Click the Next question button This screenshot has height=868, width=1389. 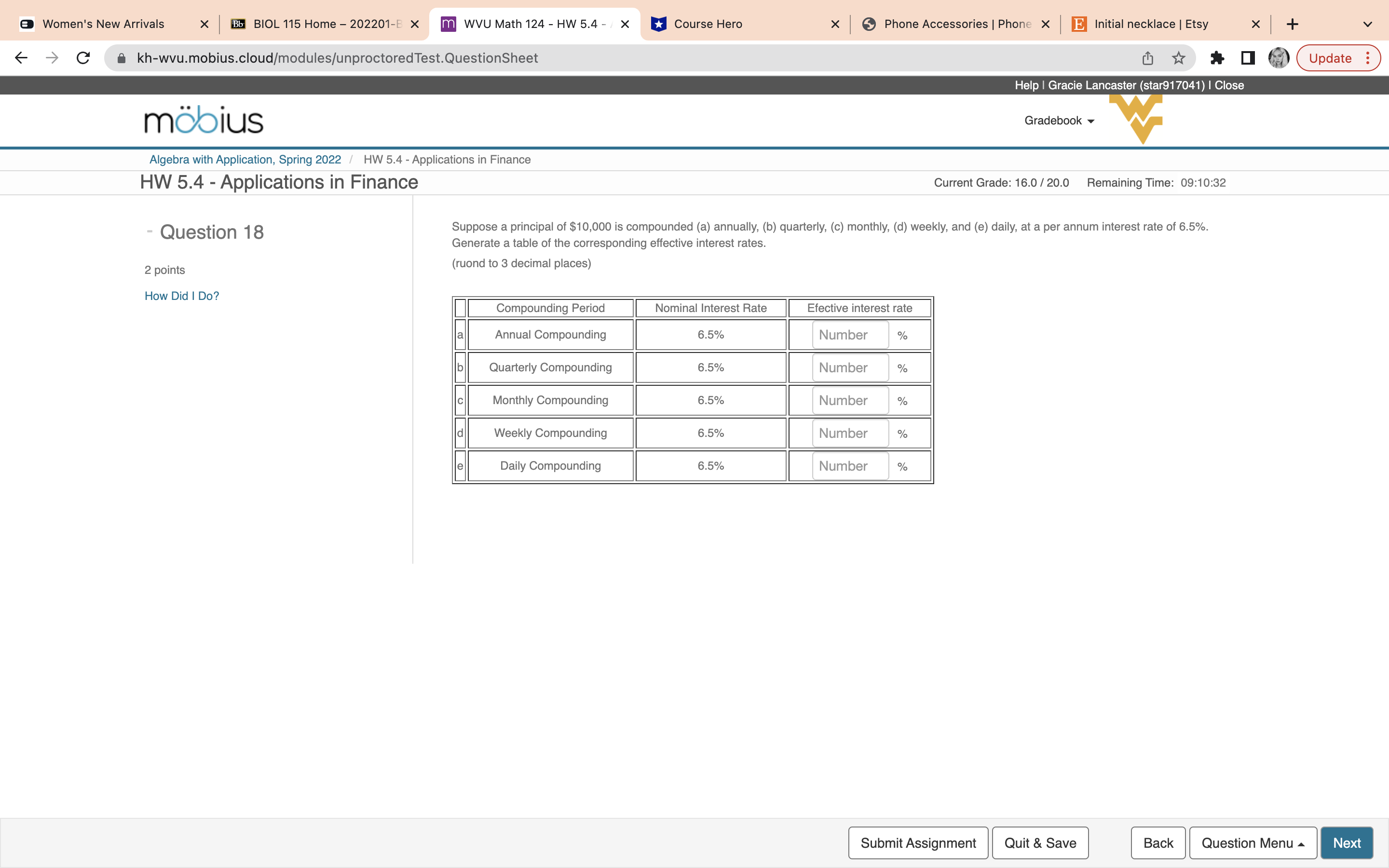pyautogui.click(x=1346, y=843)
